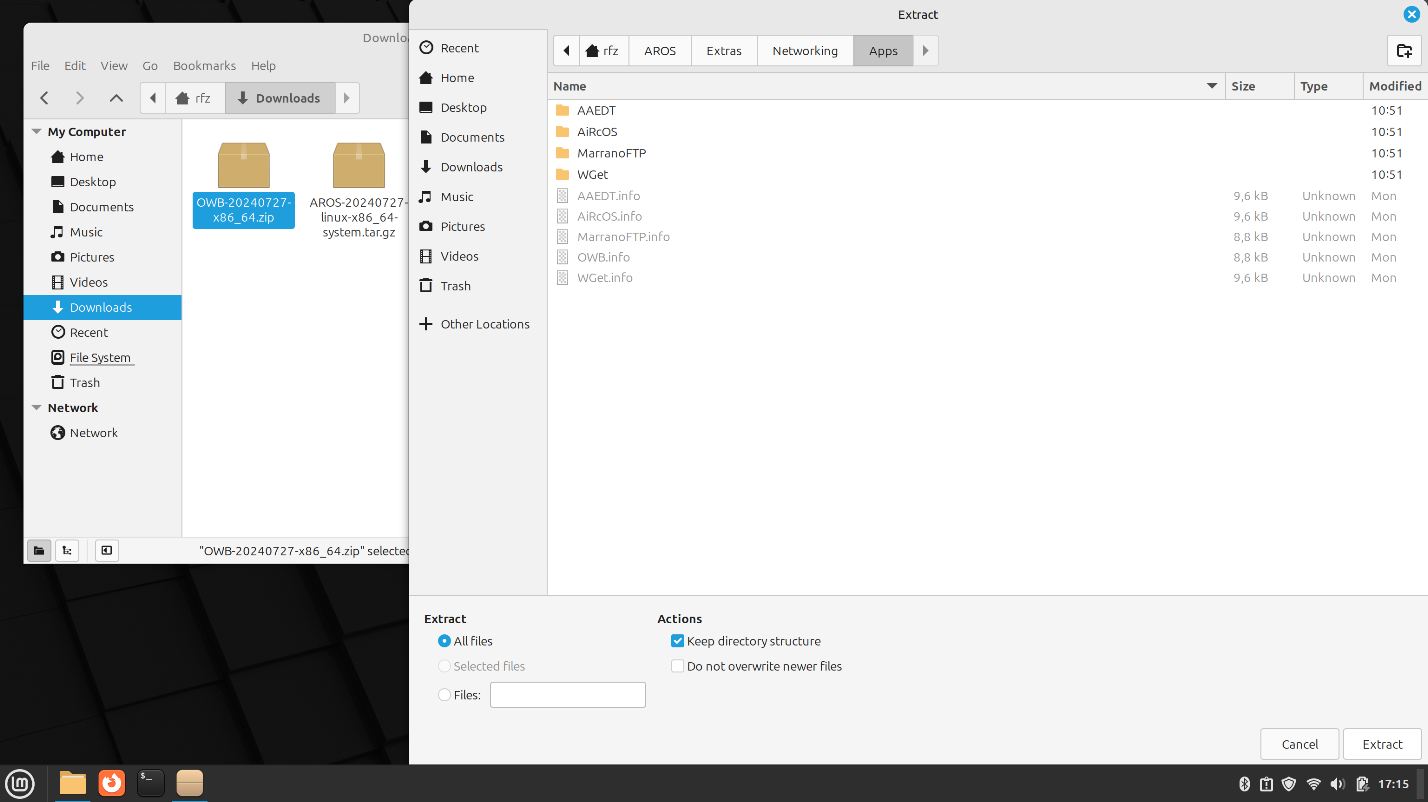
Task: Click the MarranoFTP folder icon
Action: point(562,153)
